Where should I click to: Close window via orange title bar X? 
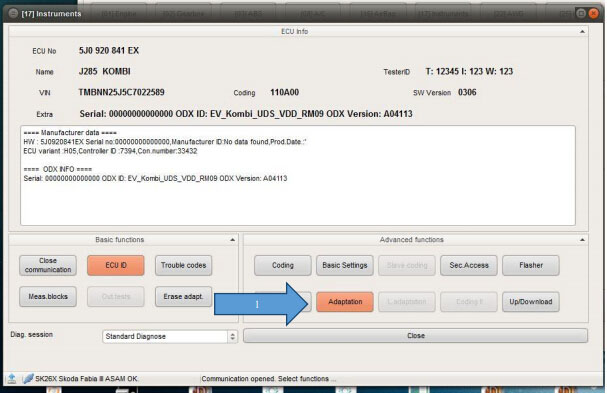coord(593,14)
